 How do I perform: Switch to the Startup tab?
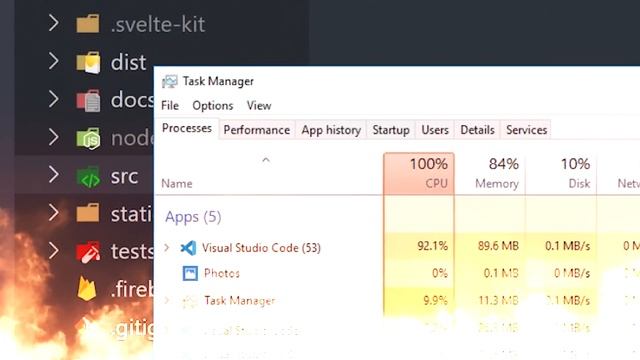pos(391,130)
